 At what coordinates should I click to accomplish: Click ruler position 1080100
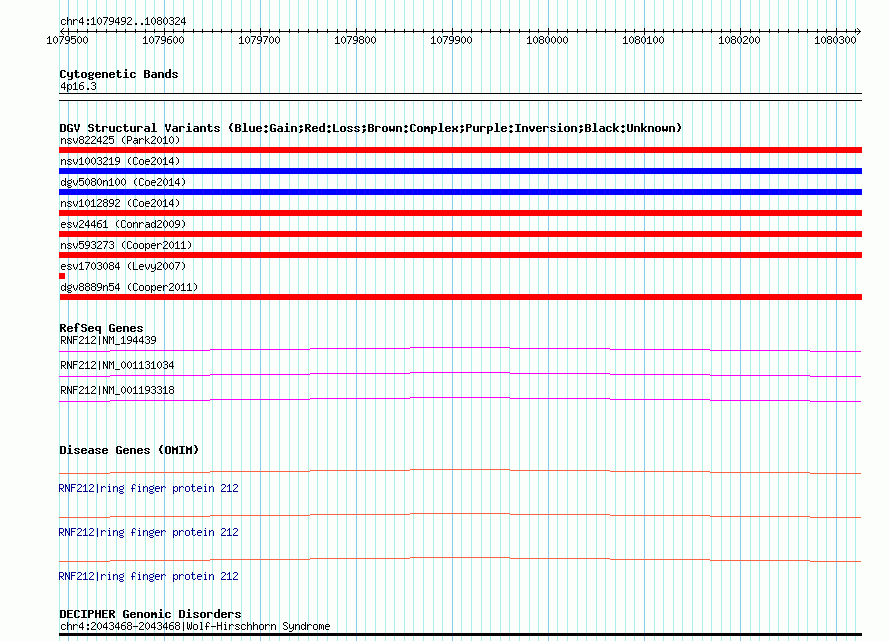643,40
